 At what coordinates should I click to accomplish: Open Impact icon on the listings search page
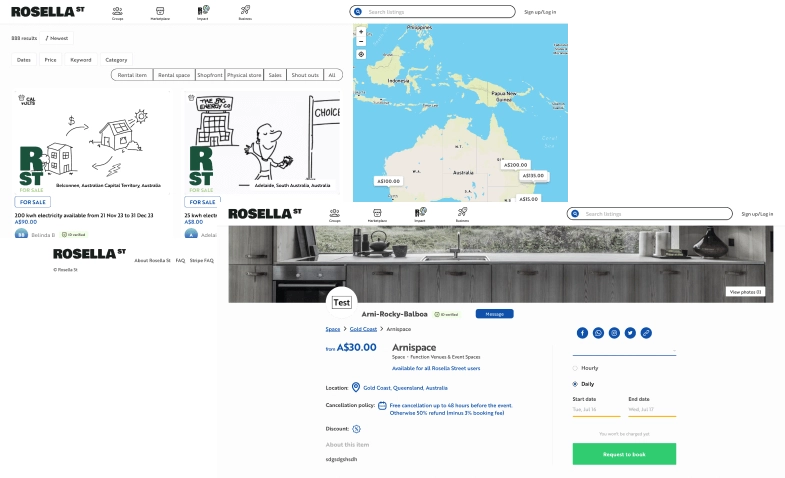click(x=203, y=11)
